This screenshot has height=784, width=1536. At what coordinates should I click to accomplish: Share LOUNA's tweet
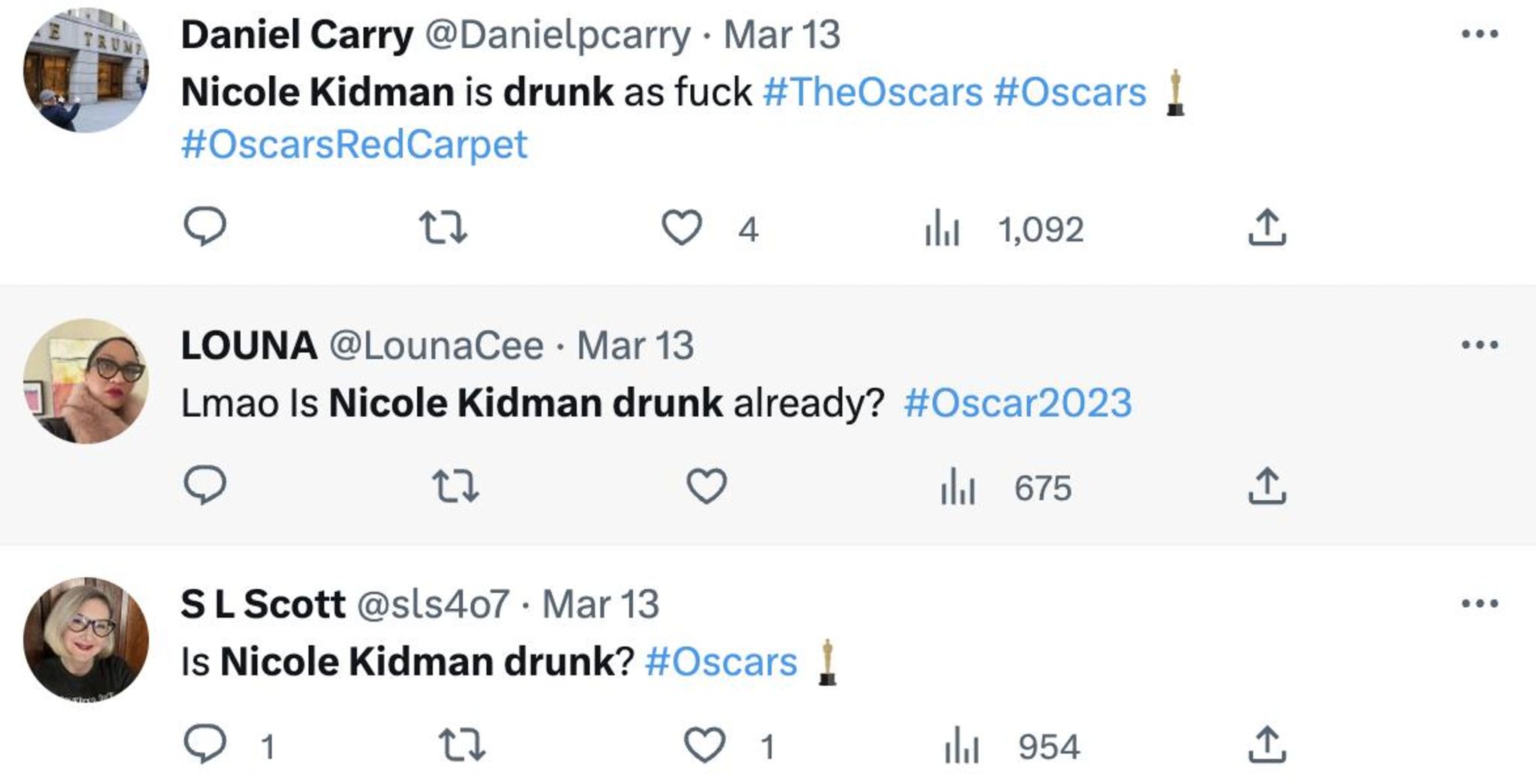pos(1267,486)
